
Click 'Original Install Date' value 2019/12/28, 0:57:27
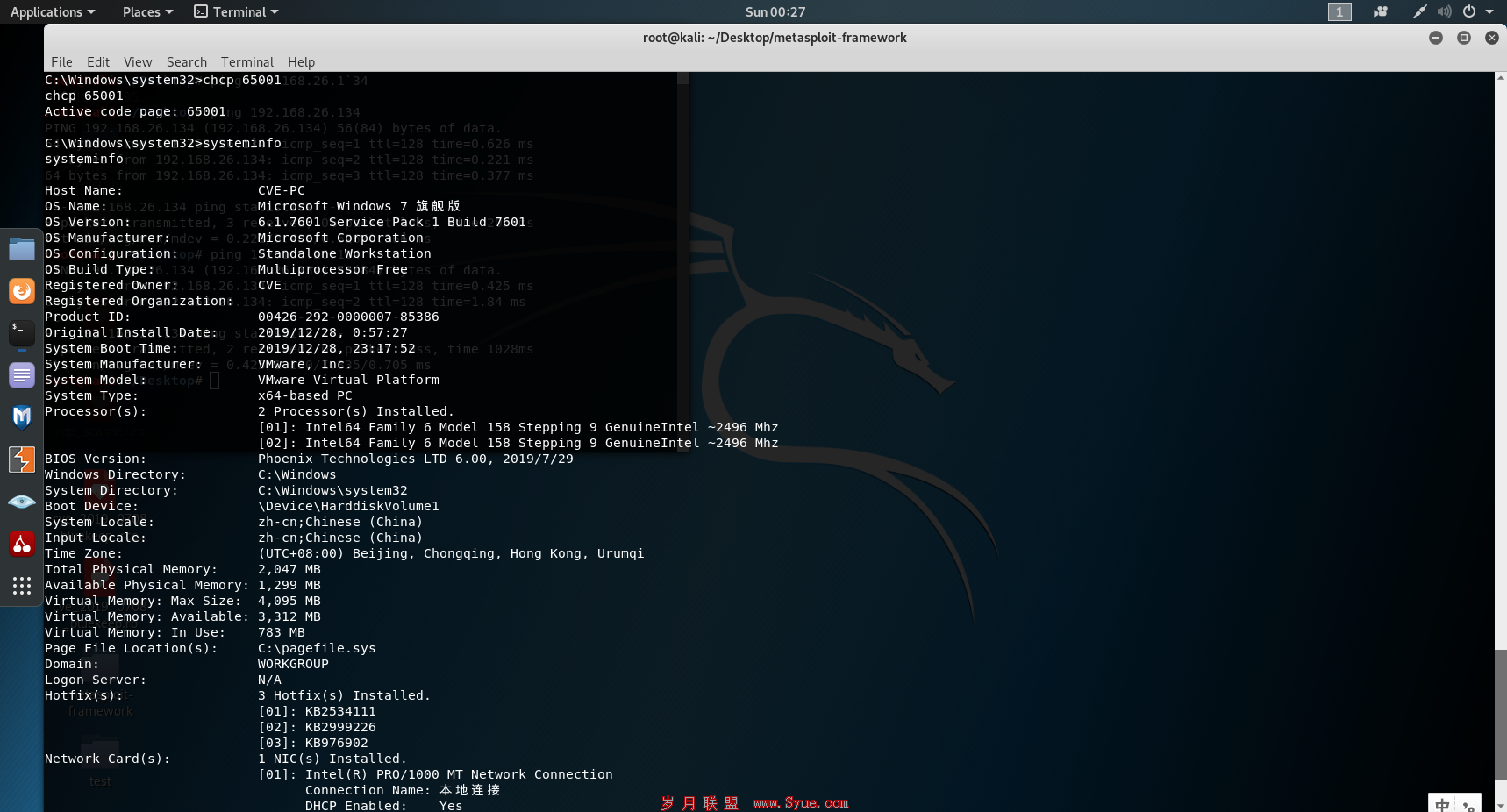(332, 332)
